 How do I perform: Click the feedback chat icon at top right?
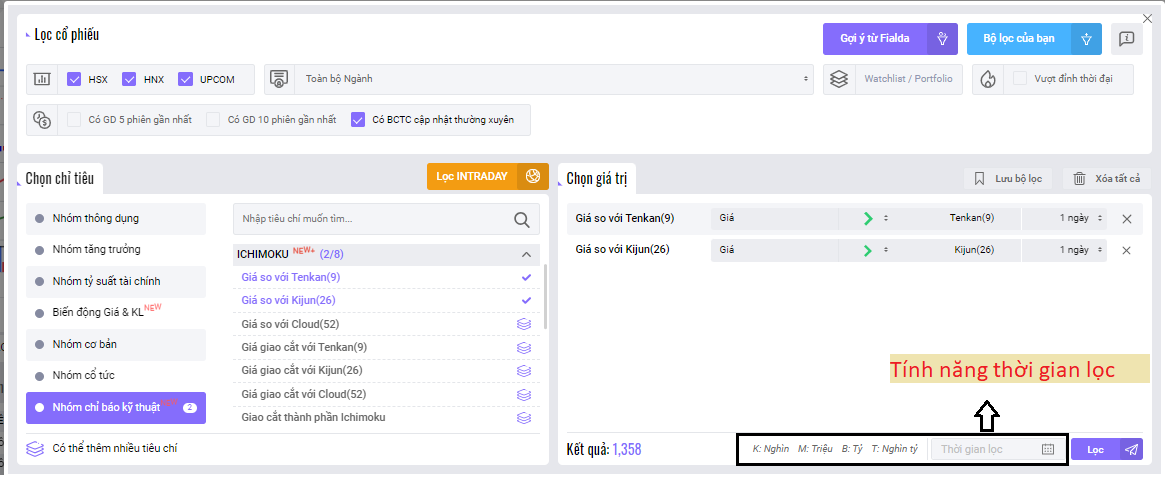tap(1126, 39)
